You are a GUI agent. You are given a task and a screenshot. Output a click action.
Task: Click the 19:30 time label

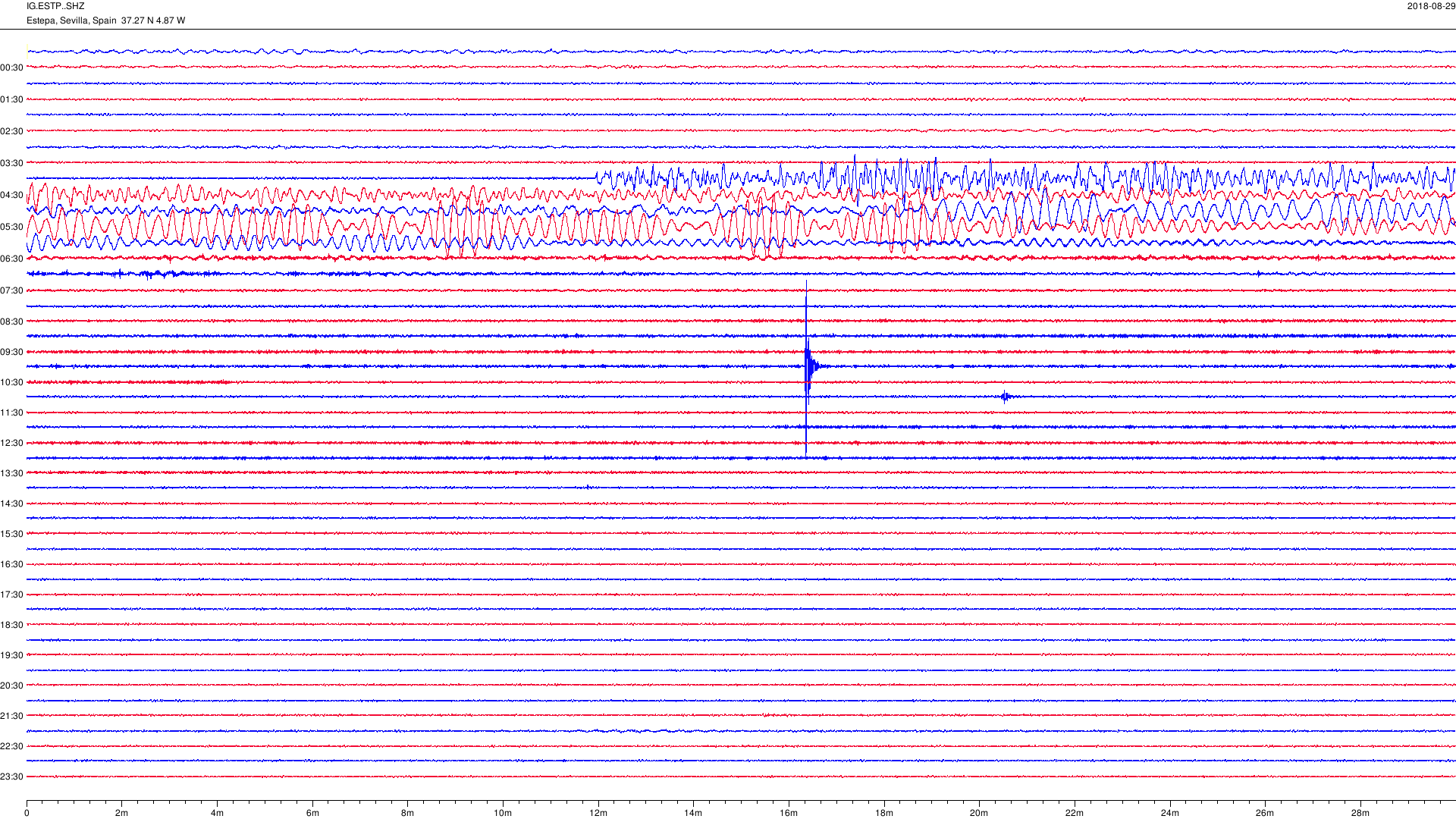pos(11,655)
